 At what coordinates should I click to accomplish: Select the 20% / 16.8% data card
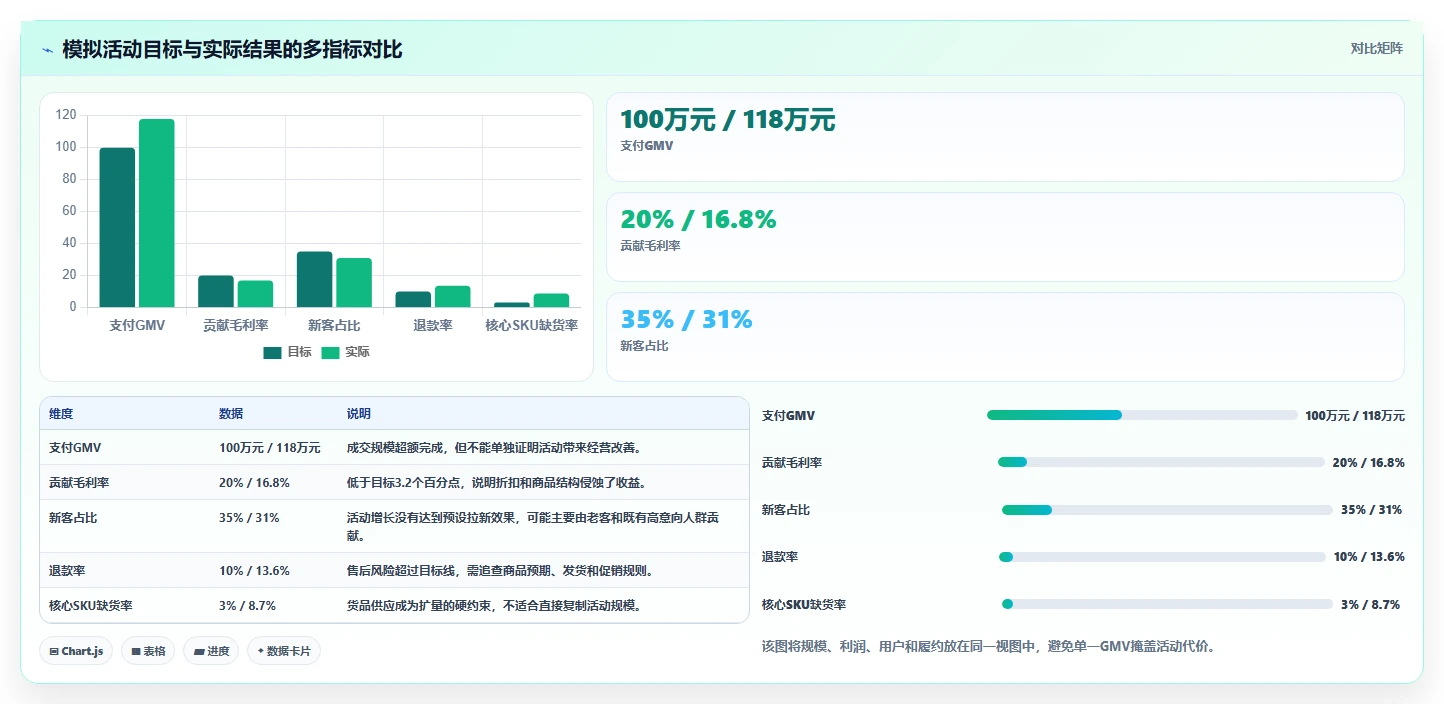pyautogui.click(x=1005, y=237)
